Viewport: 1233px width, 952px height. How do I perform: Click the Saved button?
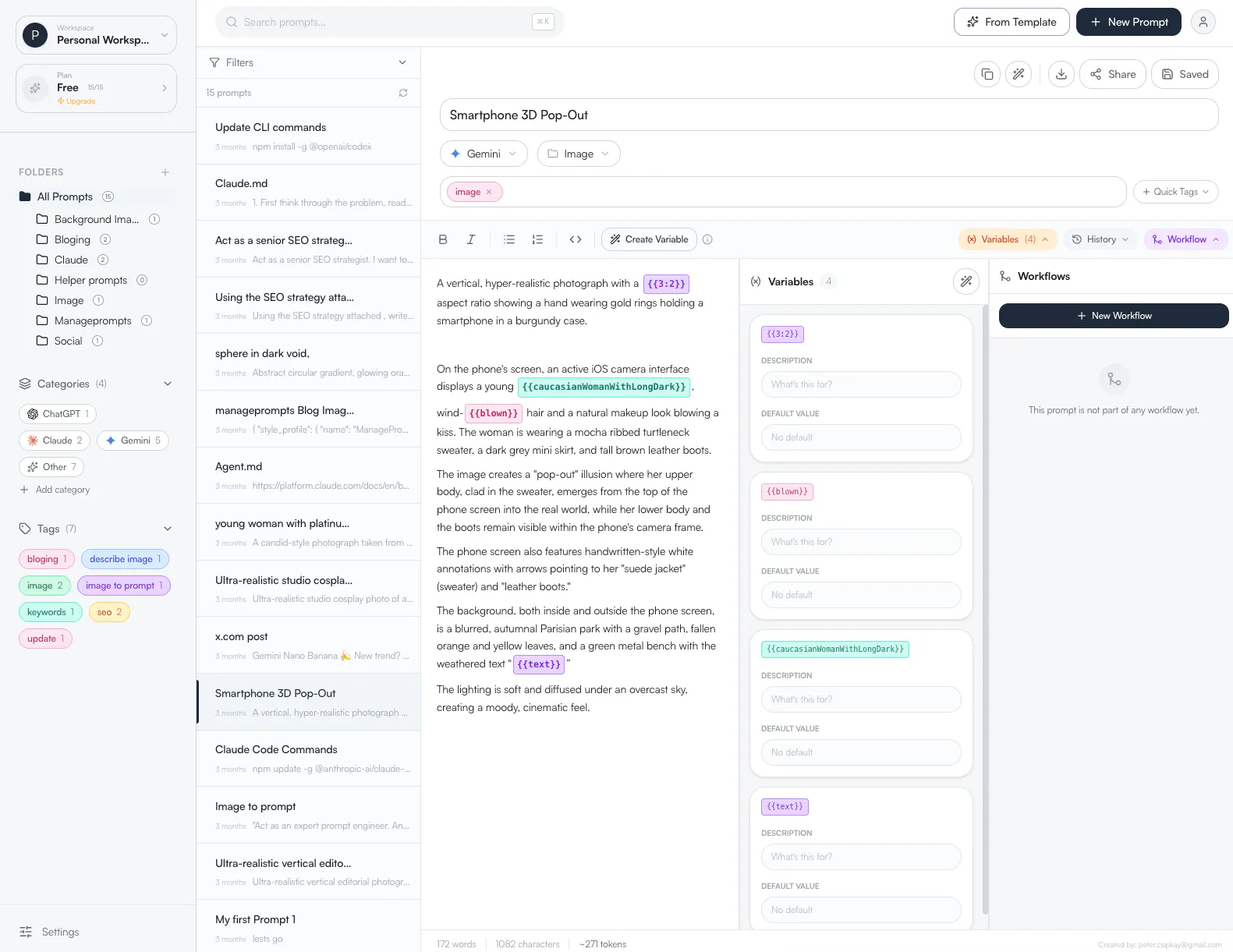pos(1185,74)
